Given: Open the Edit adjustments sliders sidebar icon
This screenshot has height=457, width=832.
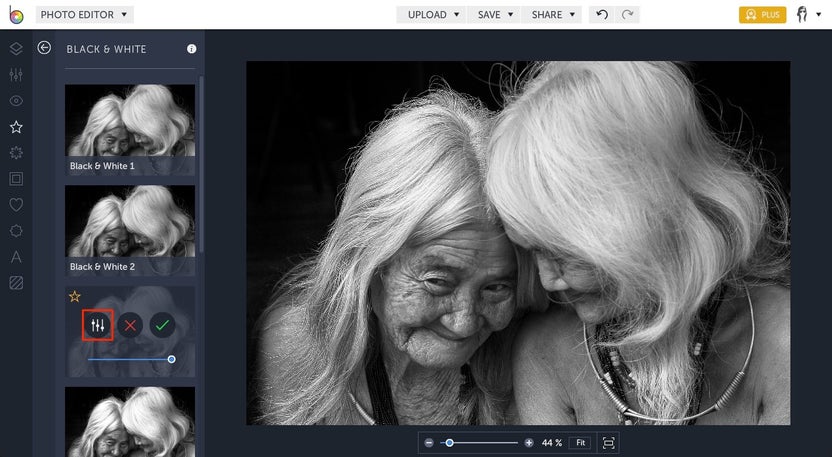Looking at the screenshot, I should pos(16,75).
